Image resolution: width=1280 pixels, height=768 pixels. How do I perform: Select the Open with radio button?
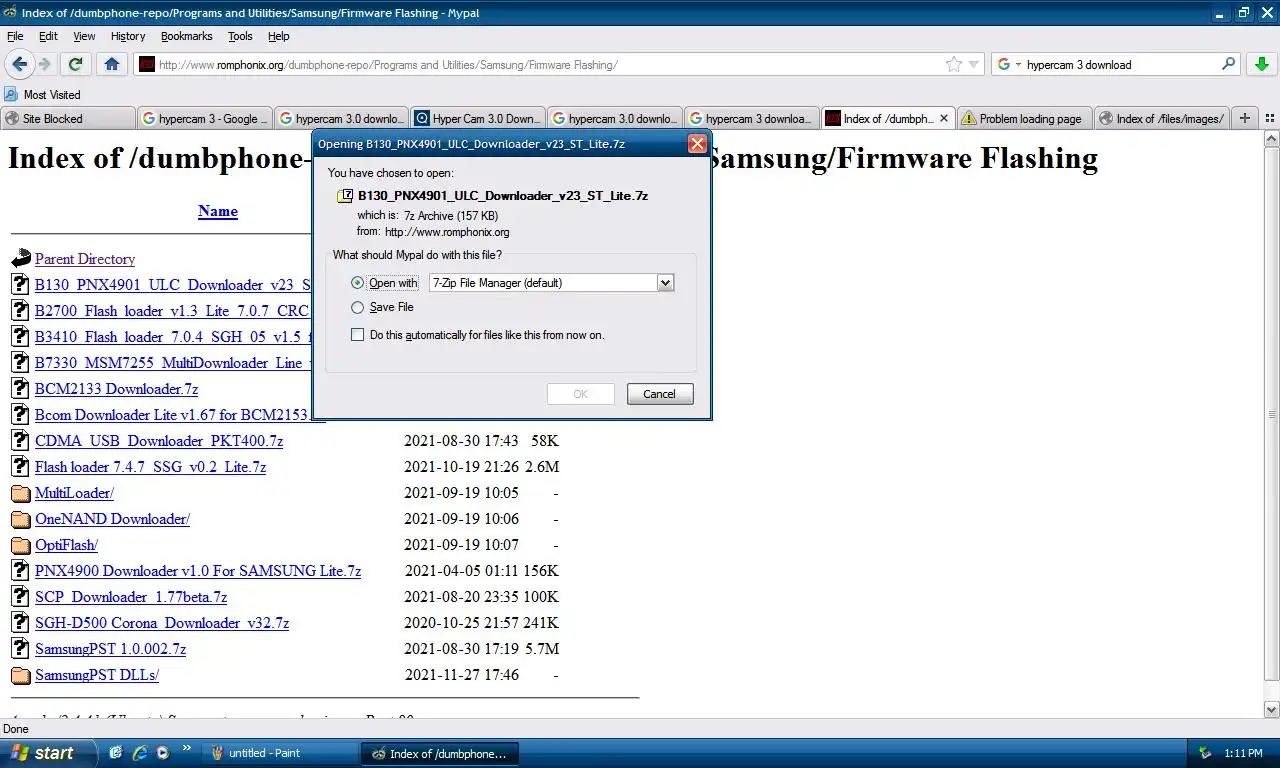358,283
